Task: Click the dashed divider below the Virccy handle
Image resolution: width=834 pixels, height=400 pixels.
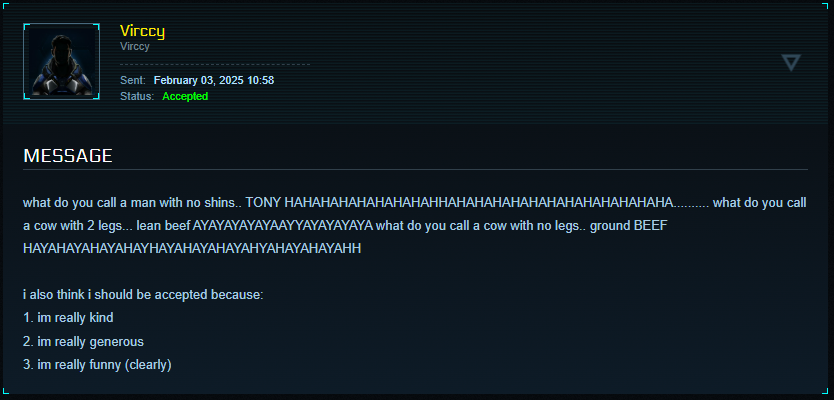Action: (x=215, y=64)
